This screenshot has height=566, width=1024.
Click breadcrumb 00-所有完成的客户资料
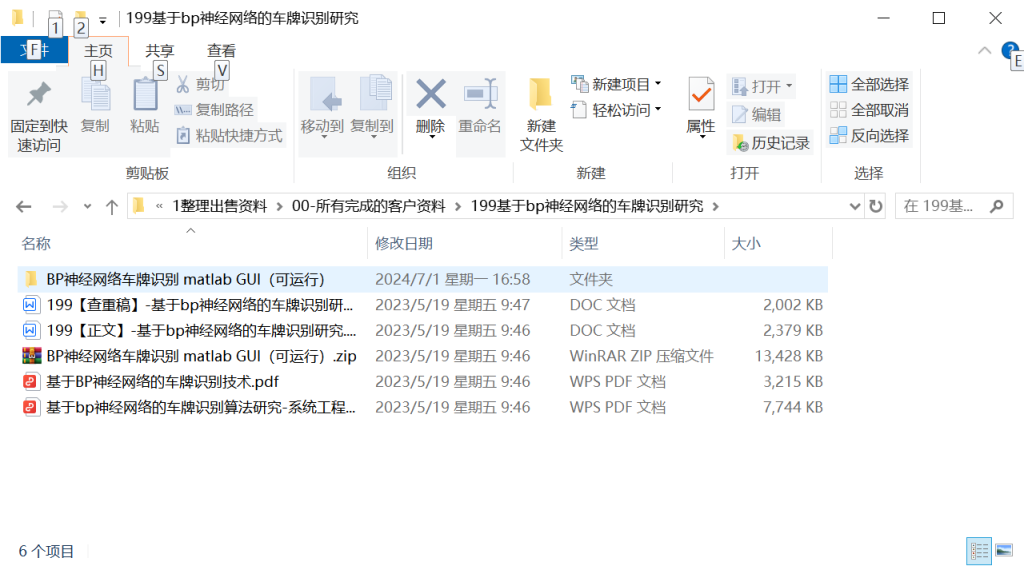(368, 206)
